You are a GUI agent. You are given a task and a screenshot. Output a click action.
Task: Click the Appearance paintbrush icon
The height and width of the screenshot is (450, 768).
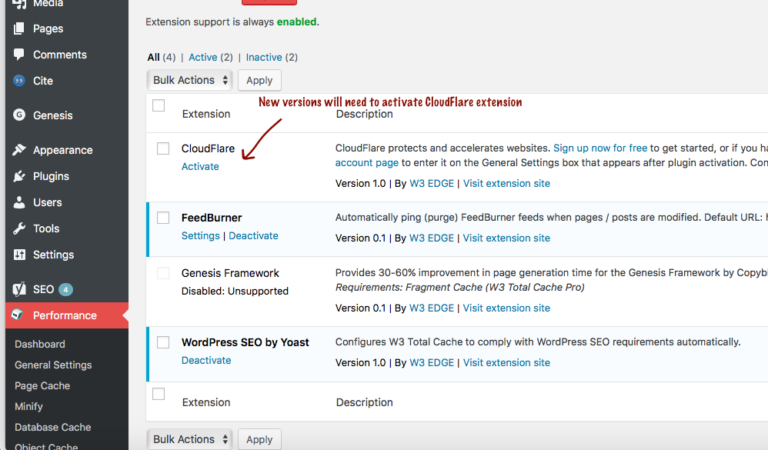tap(19, 150)
